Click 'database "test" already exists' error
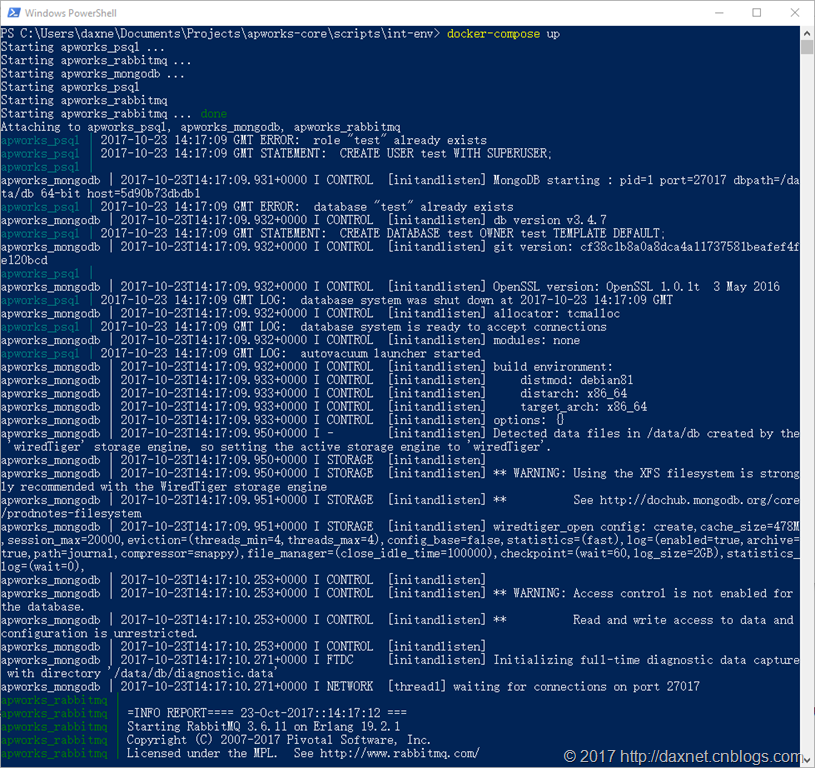The width and height of the screenshot is (815, 768). (x=413, y=207)
